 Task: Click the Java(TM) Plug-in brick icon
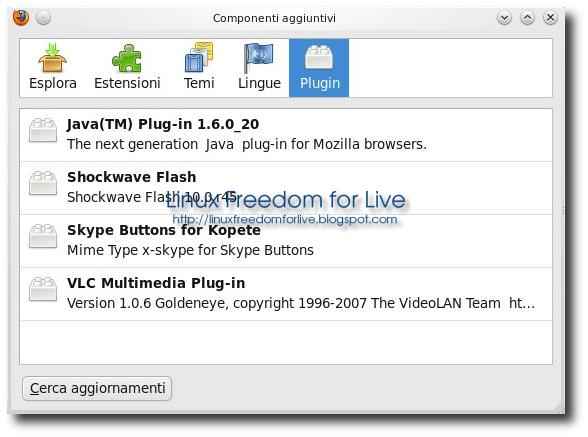[43, 130]
